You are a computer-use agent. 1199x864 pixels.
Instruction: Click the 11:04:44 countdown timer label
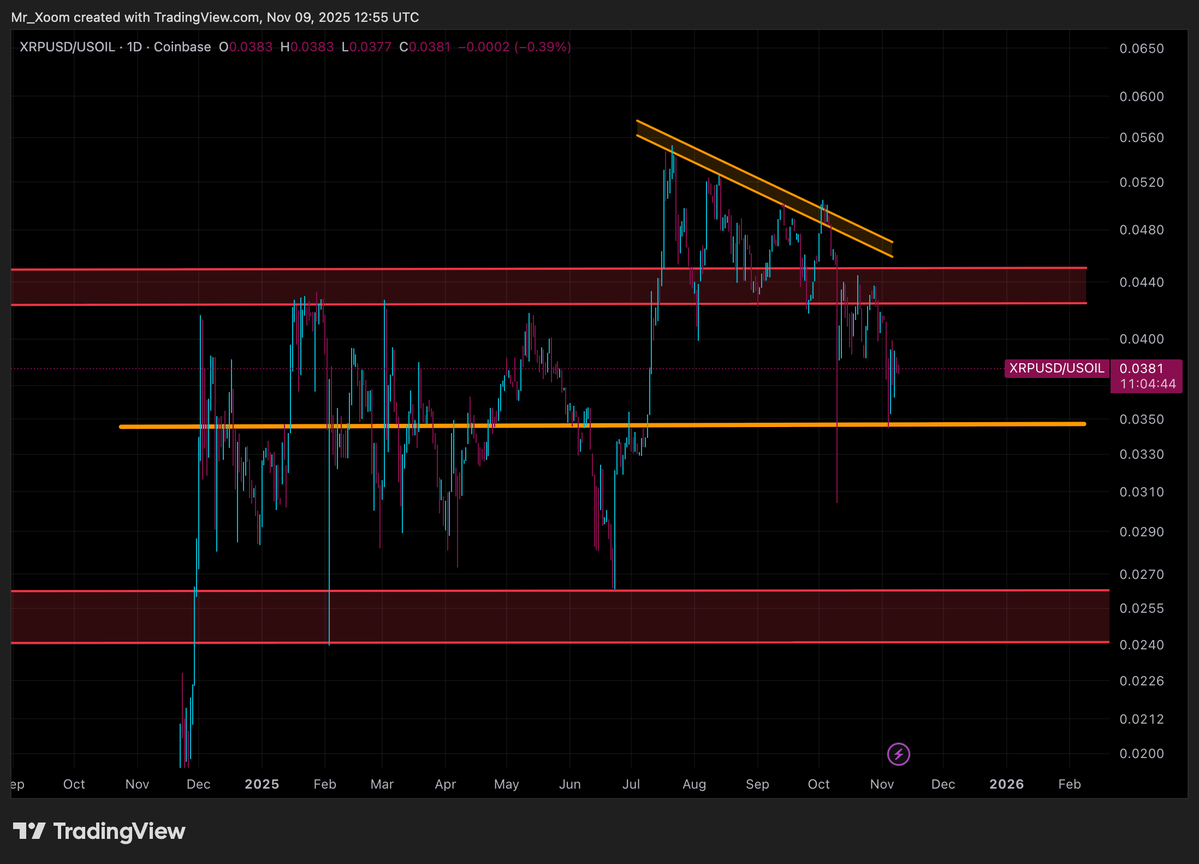(x=1148, y=385)
